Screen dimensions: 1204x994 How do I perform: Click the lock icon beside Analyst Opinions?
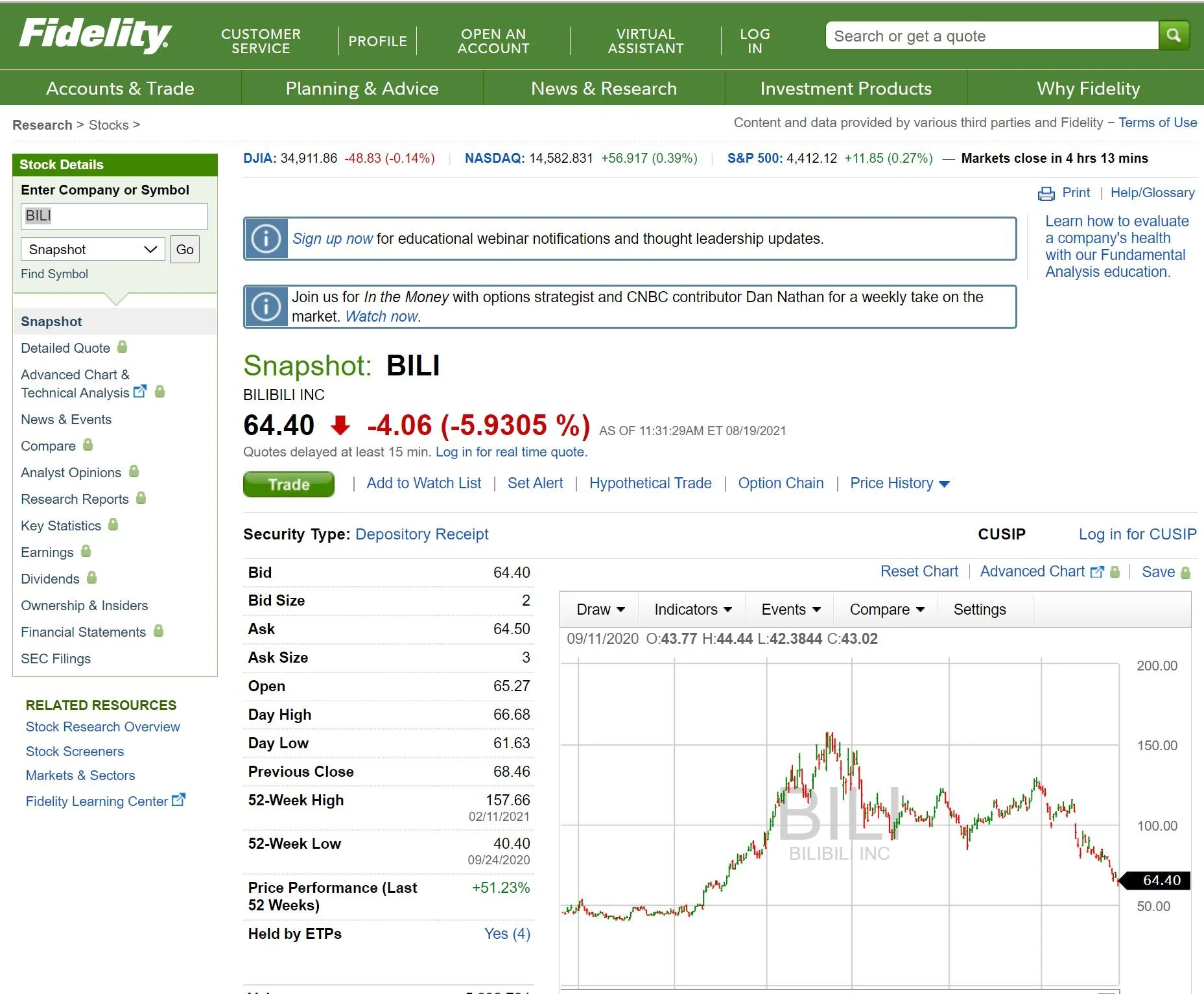134,471
